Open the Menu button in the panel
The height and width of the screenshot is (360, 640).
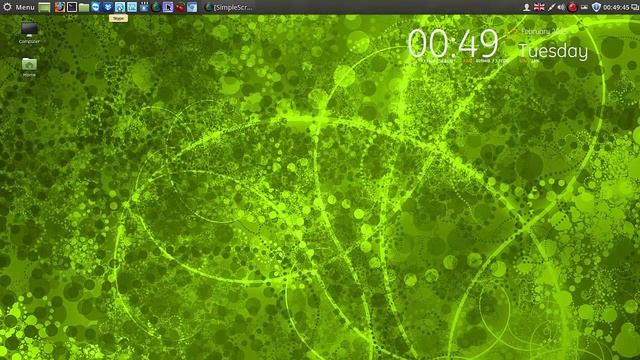pos(18,7)
